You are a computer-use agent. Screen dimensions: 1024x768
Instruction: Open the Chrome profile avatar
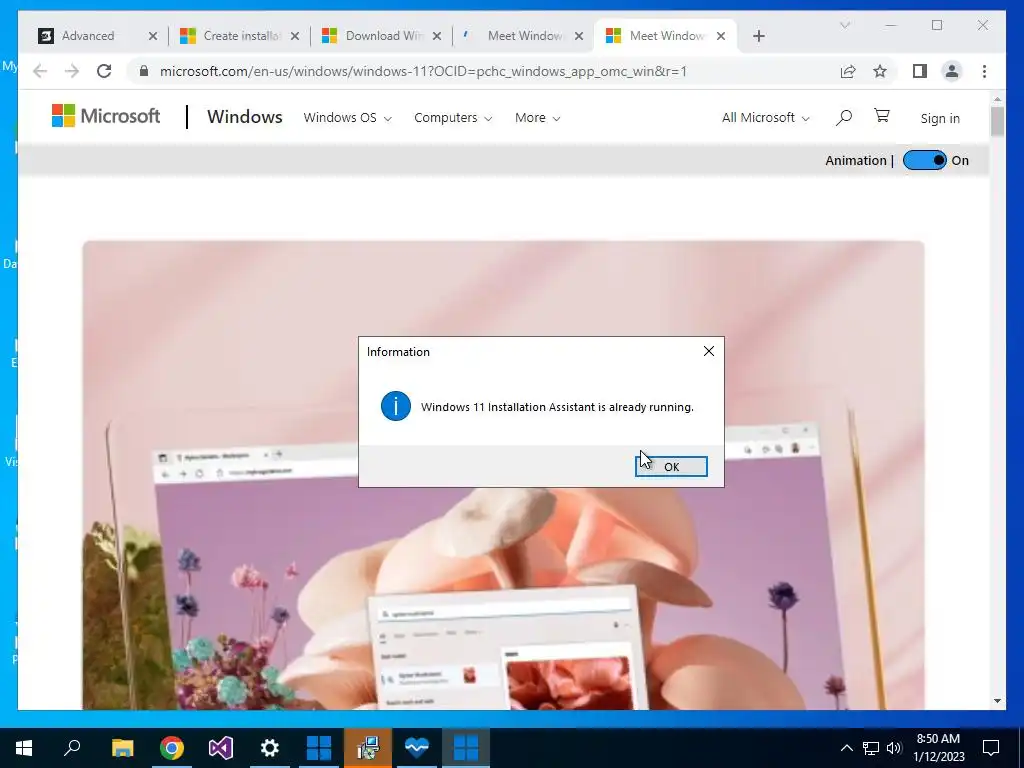tap(952, 71)
